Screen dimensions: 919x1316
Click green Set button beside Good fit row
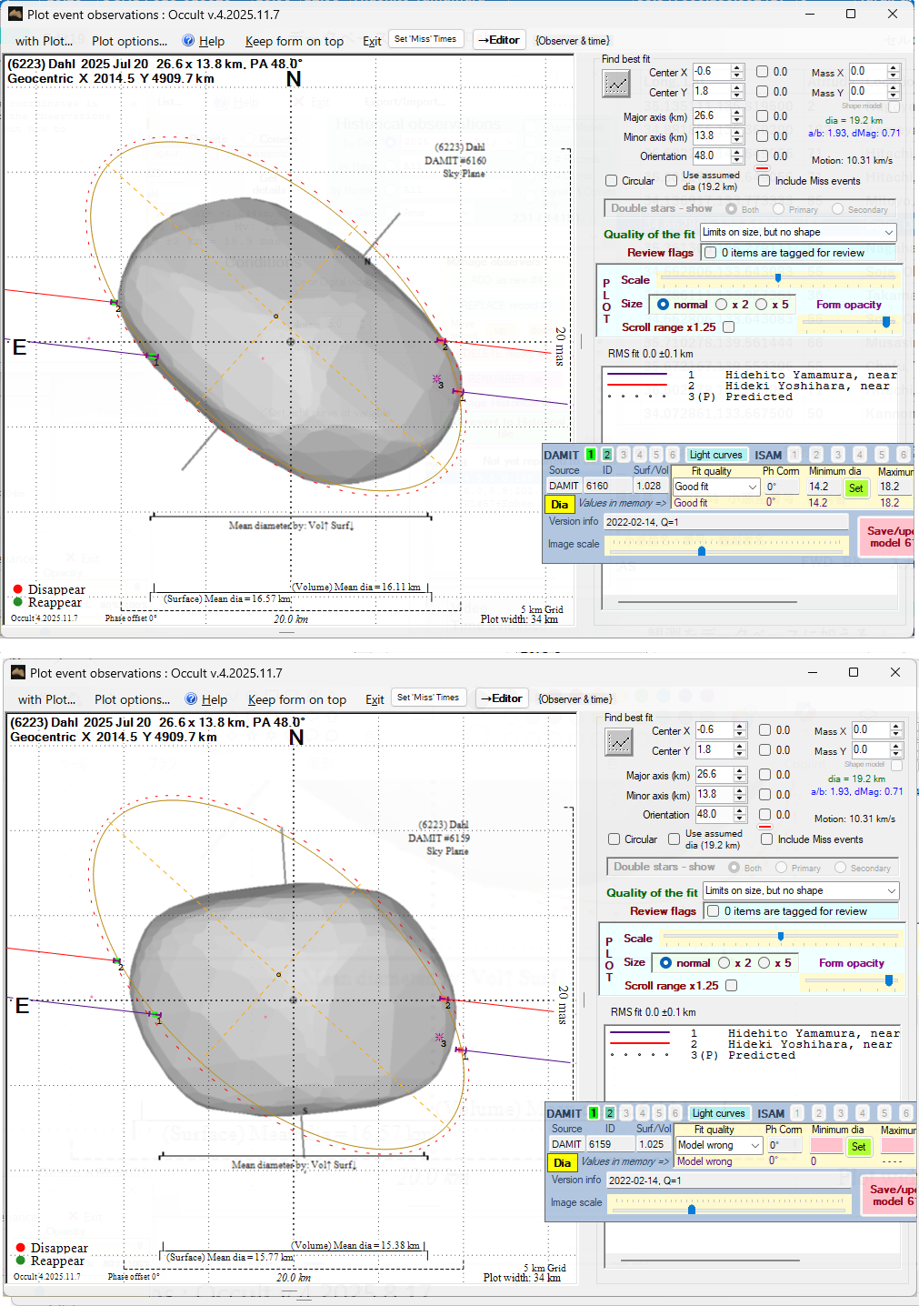coord(855,488)
